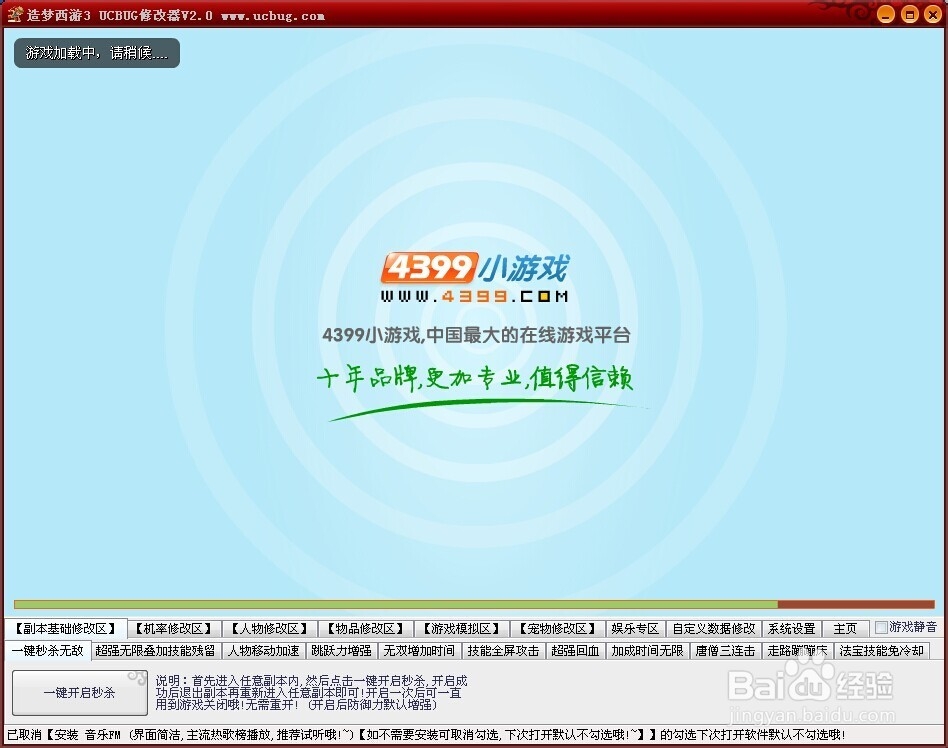Select the 唐僧三连击 sub-tab
The image size is (948, 748).
[726, 651]
